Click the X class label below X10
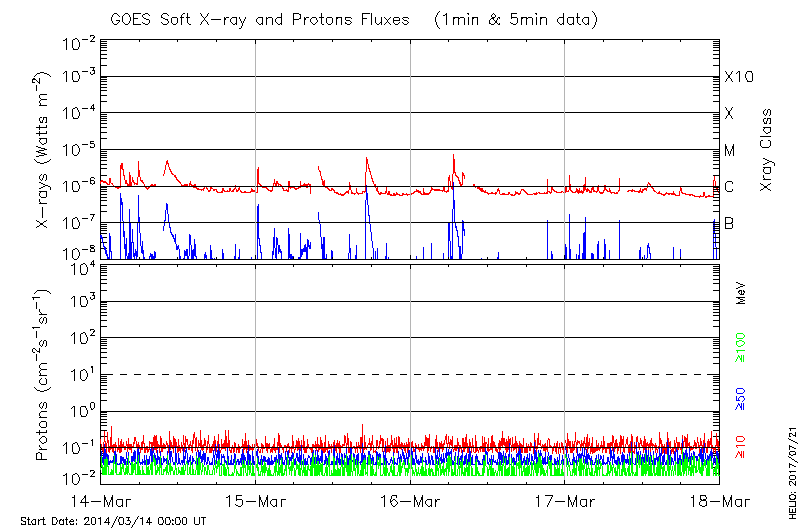Image resolution: width=800 pixels, height=530 pixels. [729, 114]
